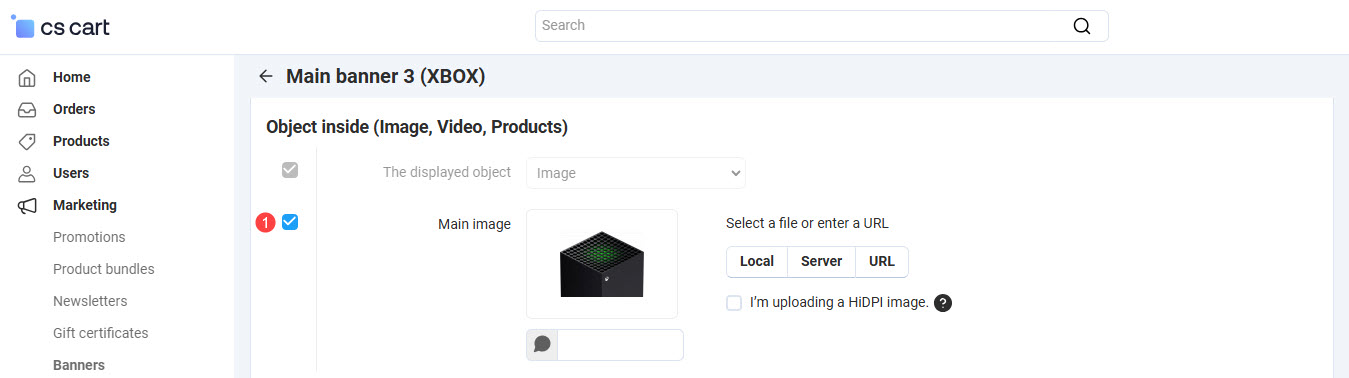Click the Products tag icon
The image size is (1349, 378).
click(x=28, y=141)
